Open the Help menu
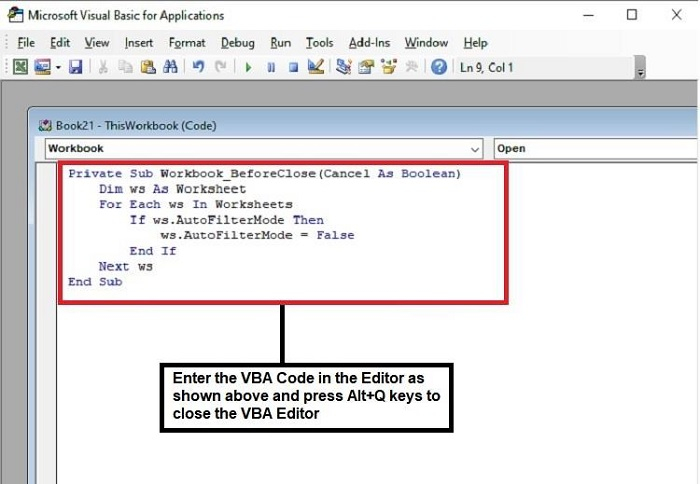 coord(475,43)
